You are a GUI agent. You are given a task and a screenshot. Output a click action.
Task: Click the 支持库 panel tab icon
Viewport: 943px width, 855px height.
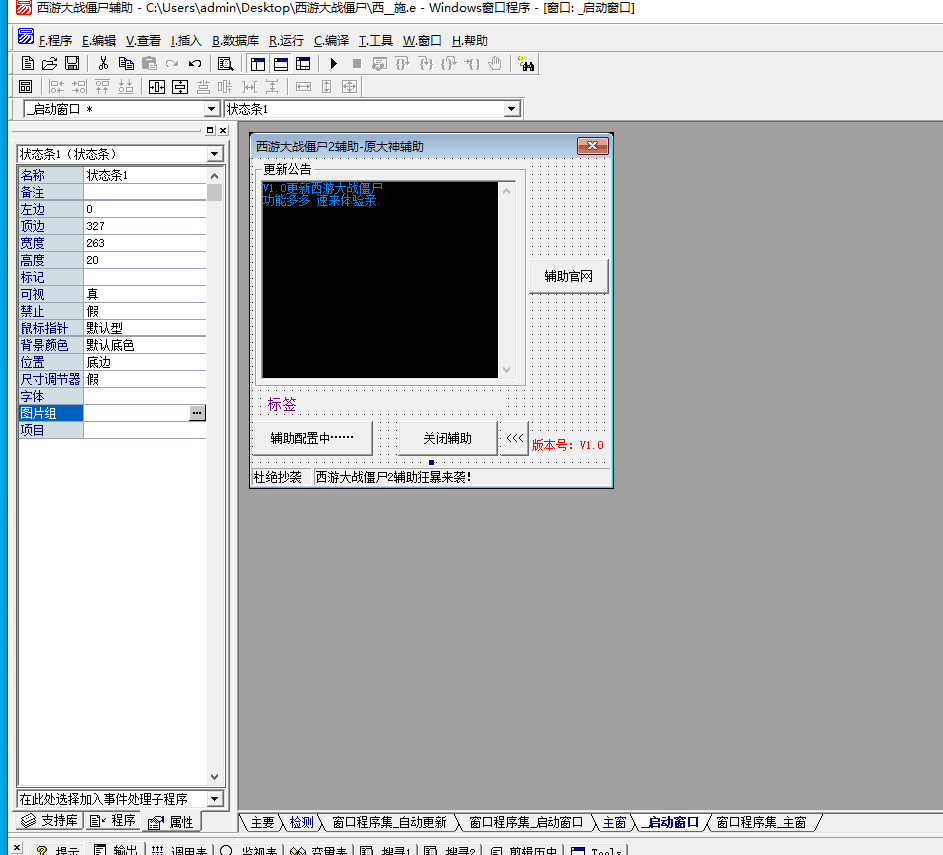28,820
